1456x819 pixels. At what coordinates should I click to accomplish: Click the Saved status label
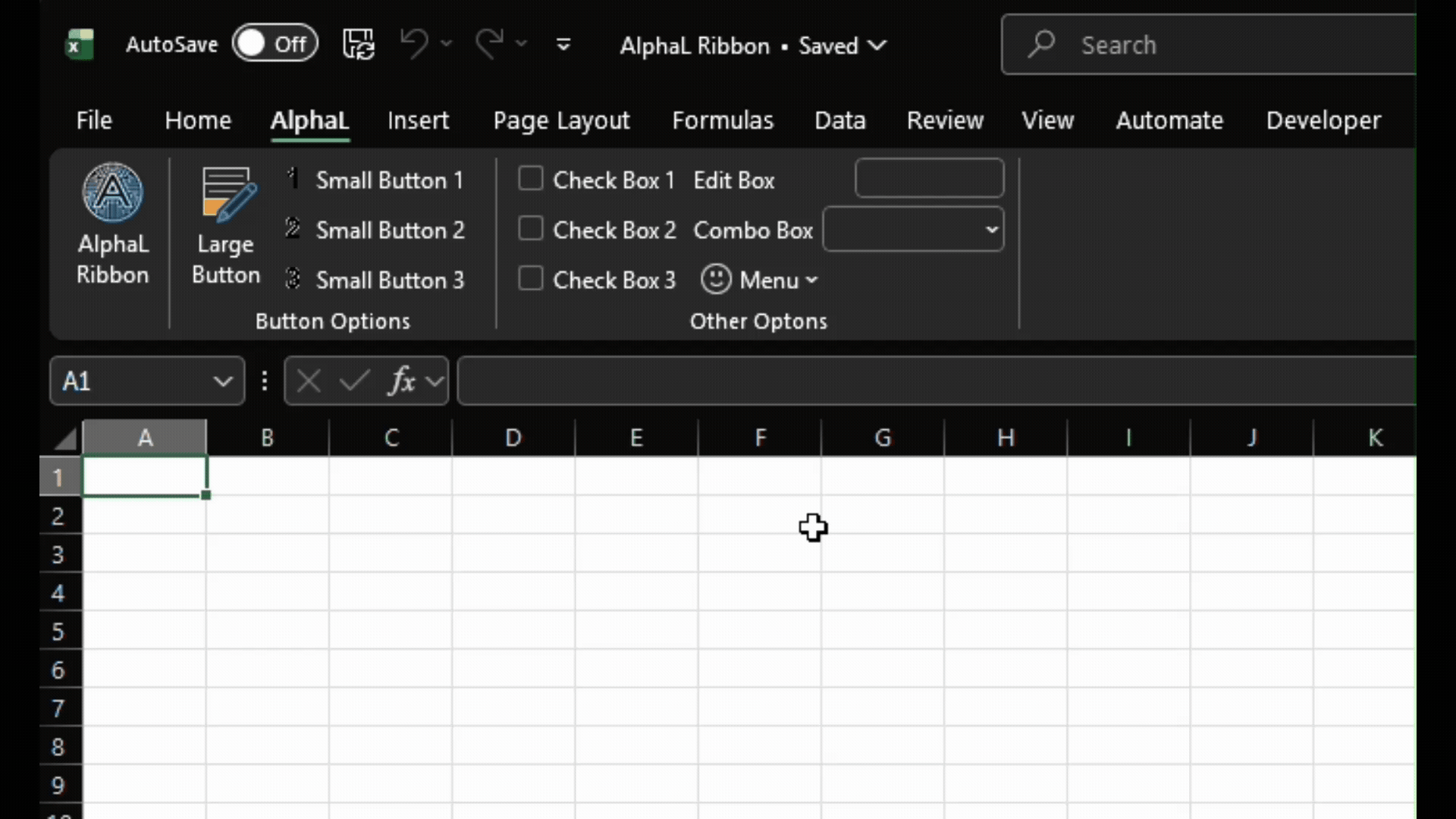pyautogui.click(x=827, y=45)
